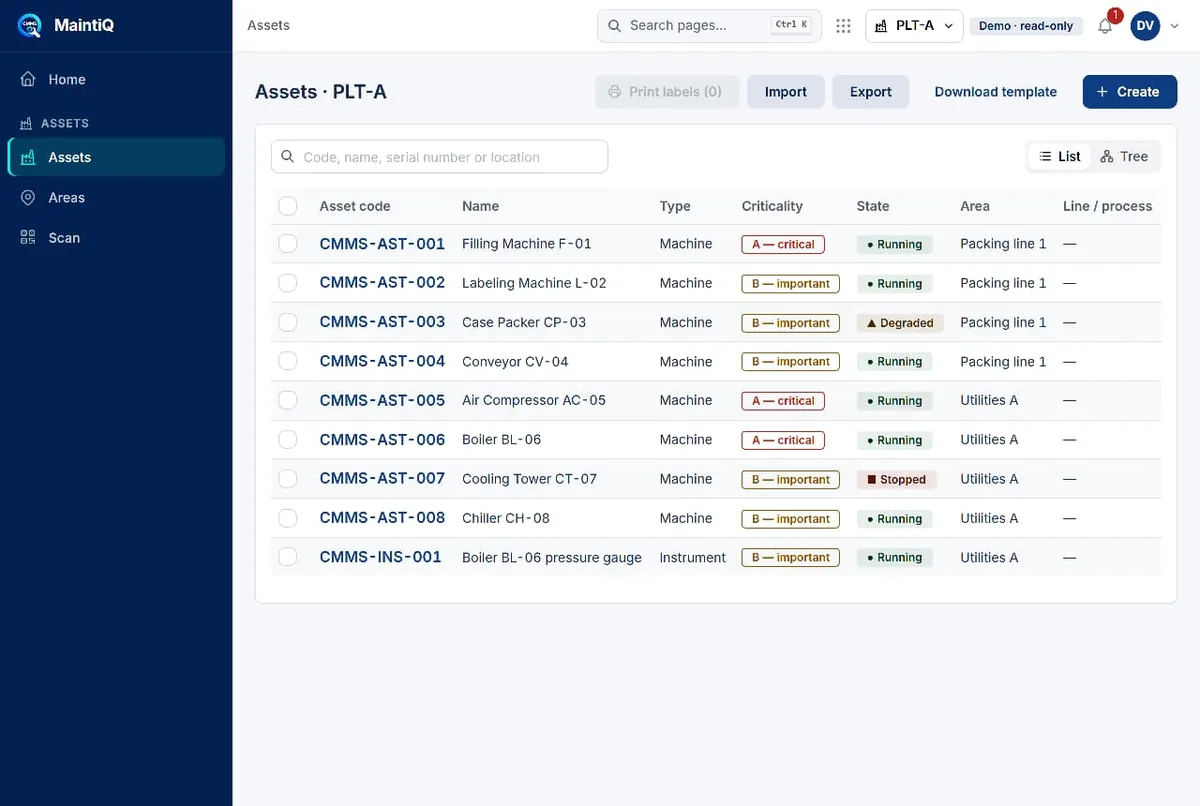Check the CMMS-AST-007 row checkbox
This screenshot has height=806, width=1200.
(288, 479)
